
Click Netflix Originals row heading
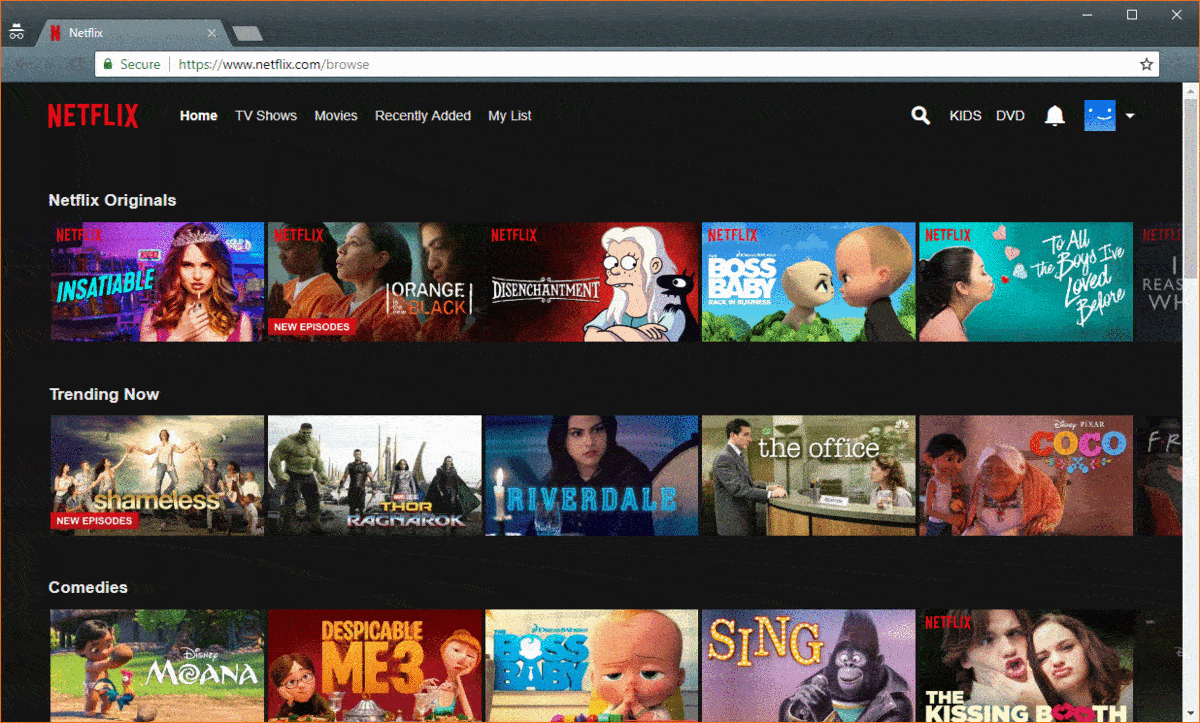coord(112,200)
